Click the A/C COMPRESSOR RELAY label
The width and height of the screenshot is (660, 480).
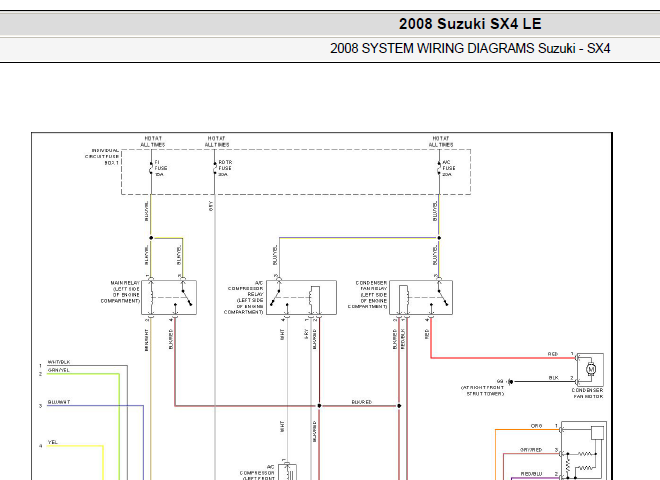[244, 298]
